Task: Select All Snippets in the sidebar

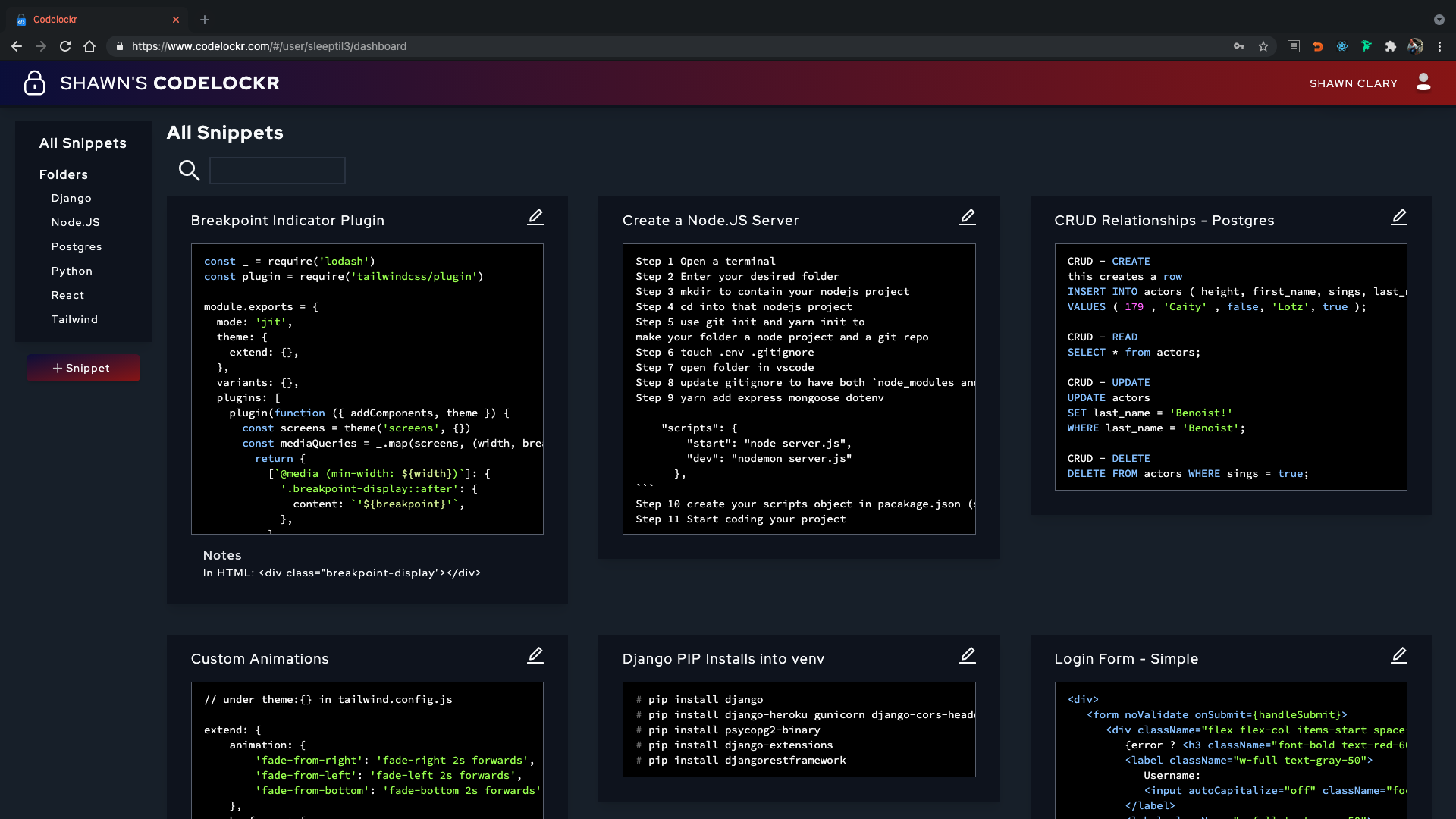Action: pyautogui.click(x=83, y=143)
